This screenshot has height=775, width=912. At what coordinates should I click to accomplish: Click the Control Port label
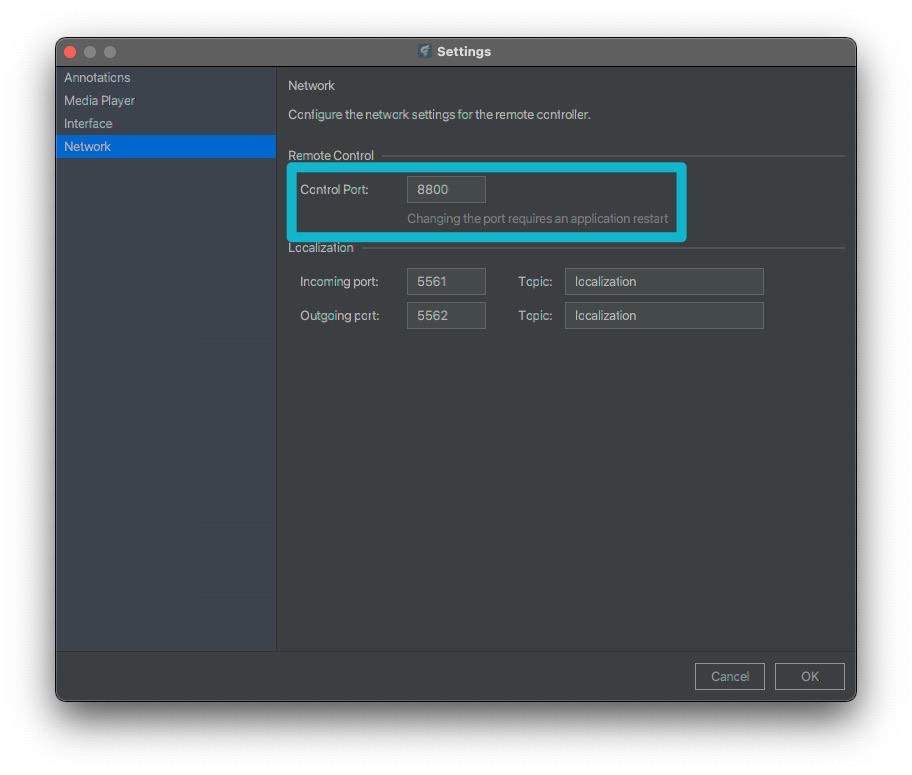tap(334, 190)
